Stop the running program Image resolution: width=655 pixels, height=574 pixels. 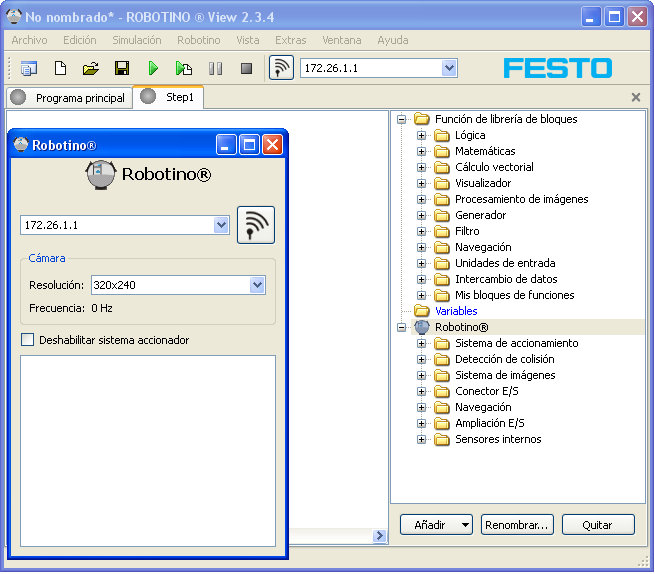(x=246, y=68)
